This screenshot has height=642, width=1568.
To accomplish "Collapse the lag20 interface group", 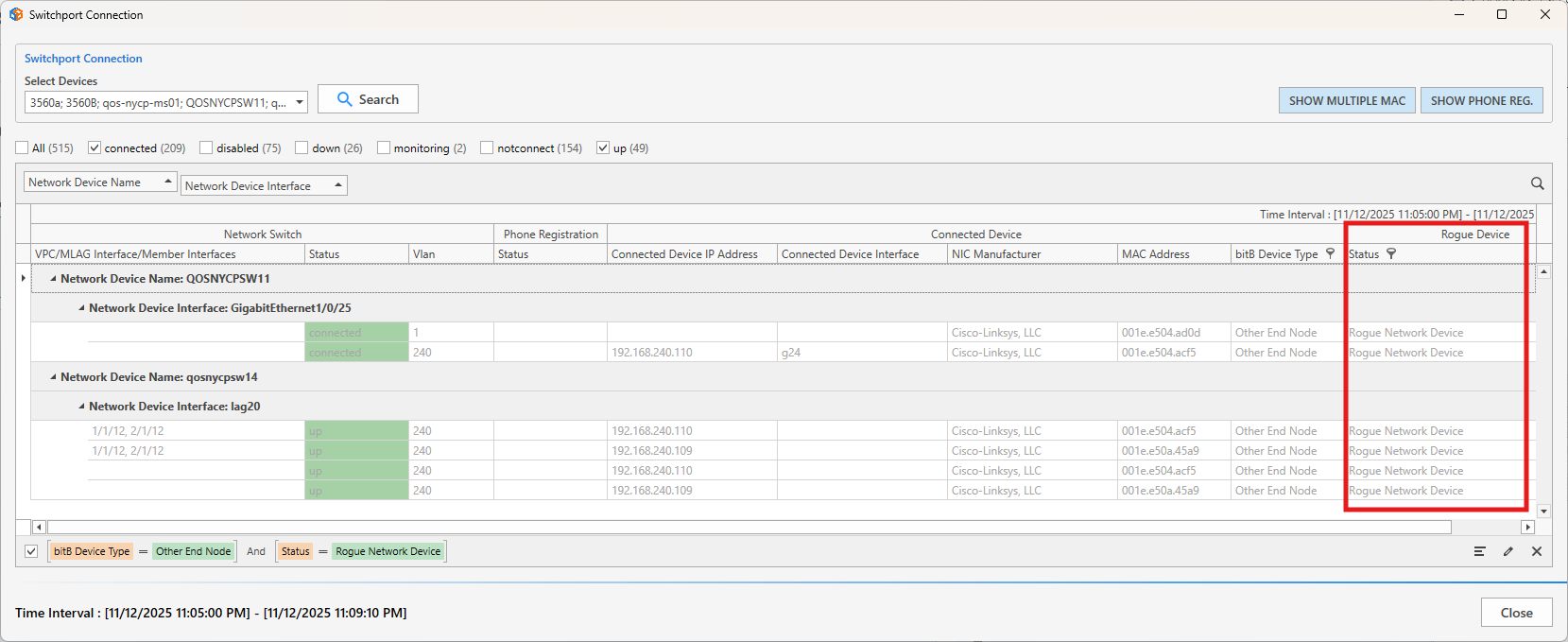I will coord(81,406).
